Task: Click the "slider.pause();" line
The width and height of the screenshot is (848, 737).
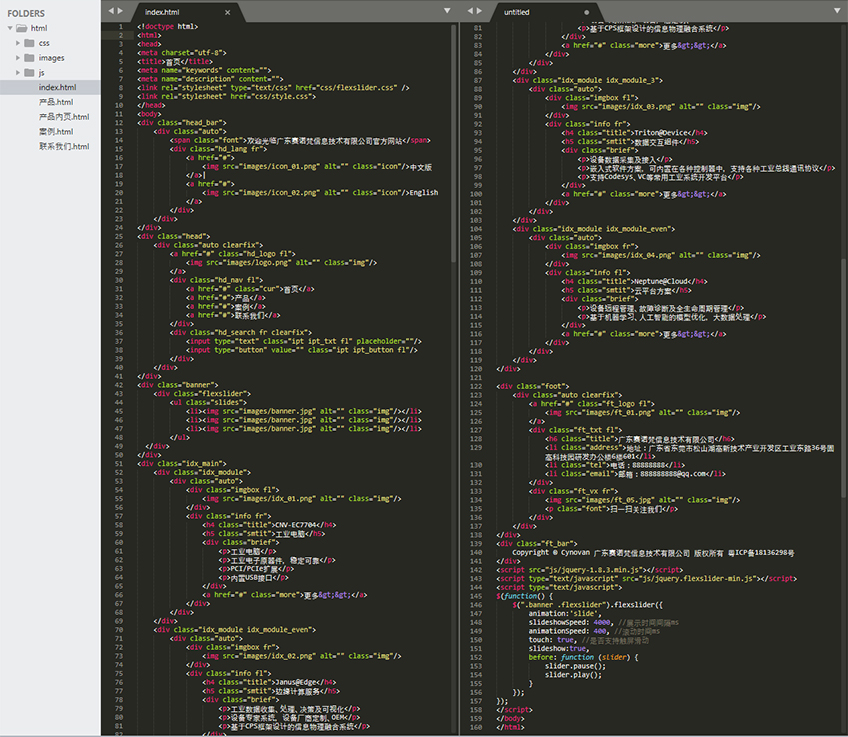Action: pyautogui.click(x=575, y=666)
